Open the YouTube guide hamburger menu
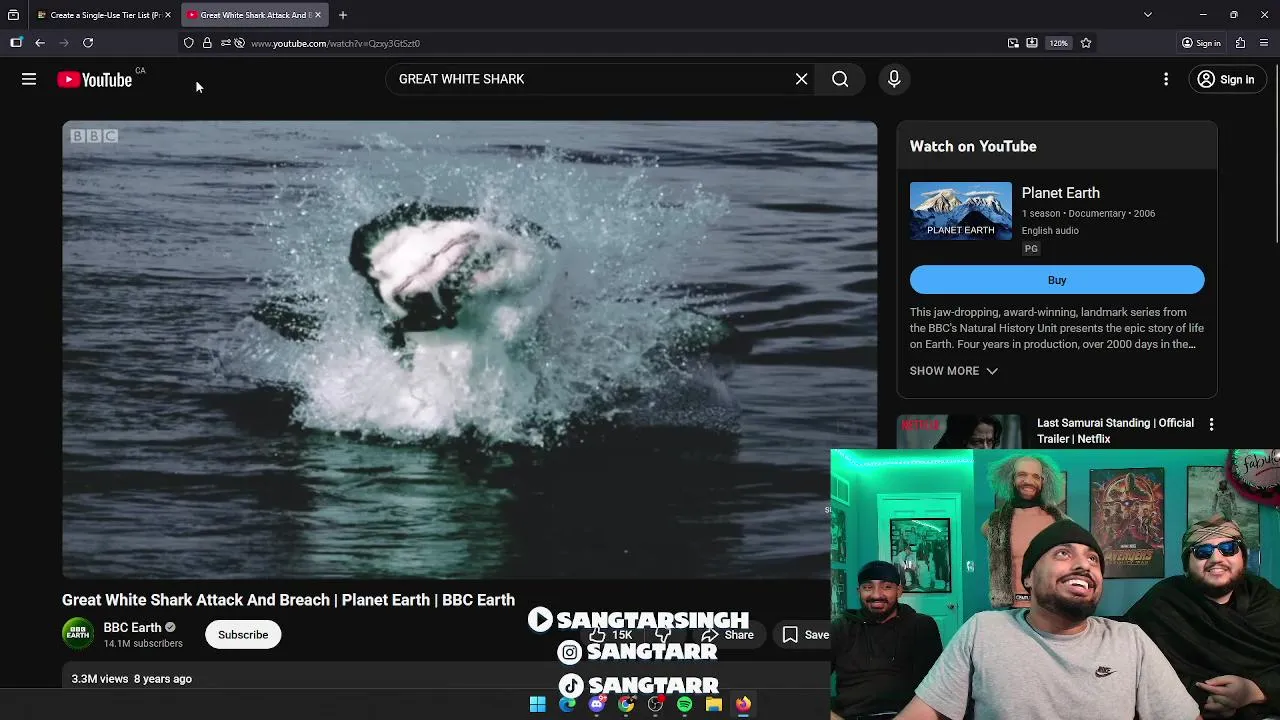 click(29, 79)
